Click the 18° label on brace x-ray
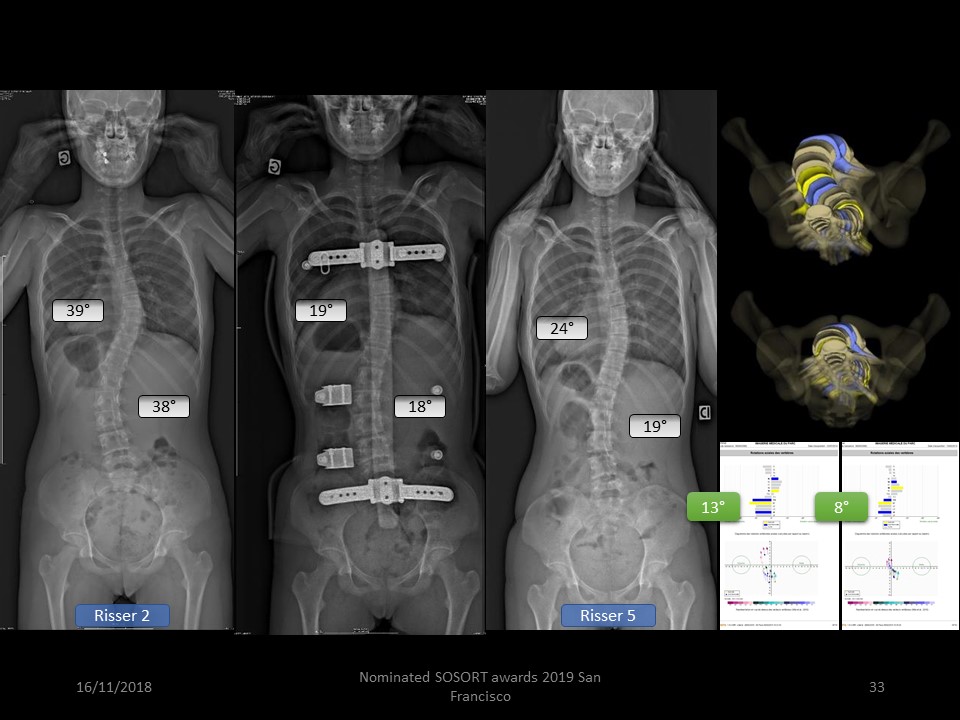Image resolution: width=960 pixels, height=720 pixels. pyautogui.click(x=420, y=407)
